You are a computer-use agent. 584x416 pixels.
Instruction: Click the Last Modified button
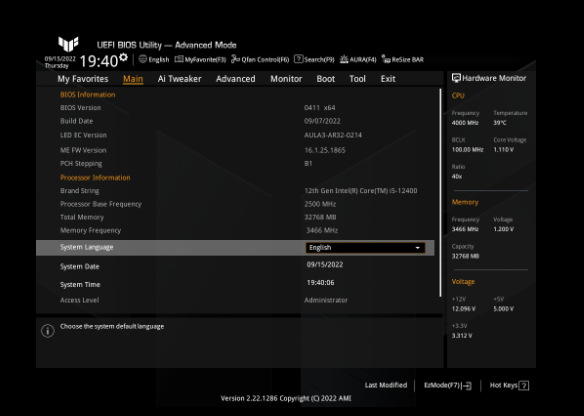point(386,385)
